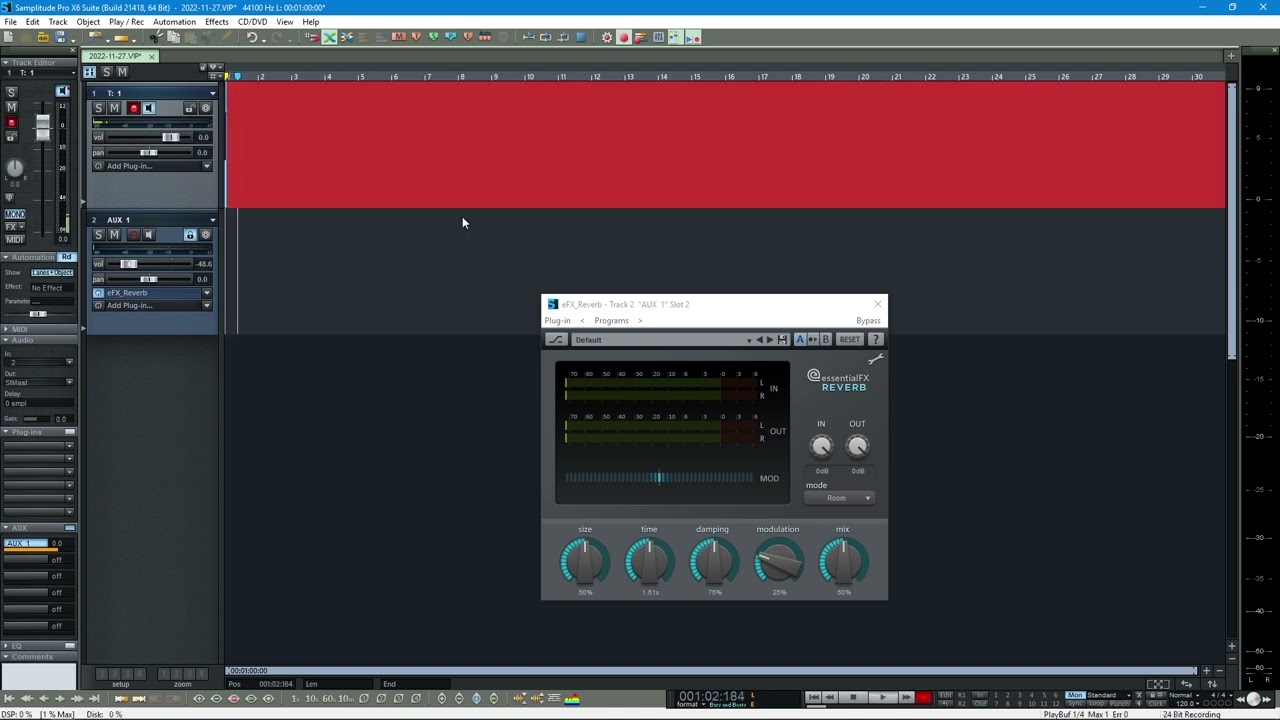
Task: Click the red record transport button
Action: coord(923,697)
